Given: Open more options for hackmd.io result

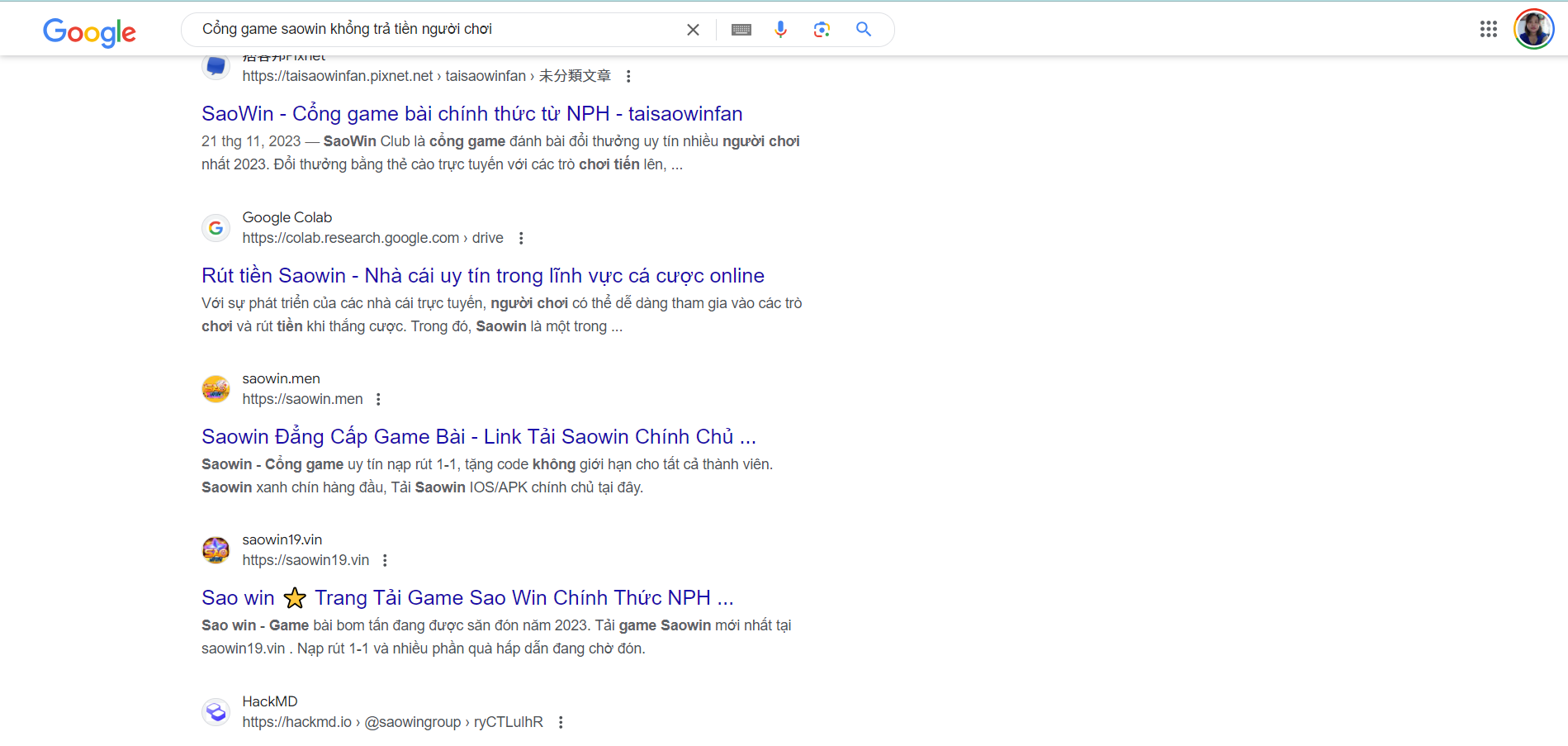Looking at the screenshot, I should click(561, 722).
